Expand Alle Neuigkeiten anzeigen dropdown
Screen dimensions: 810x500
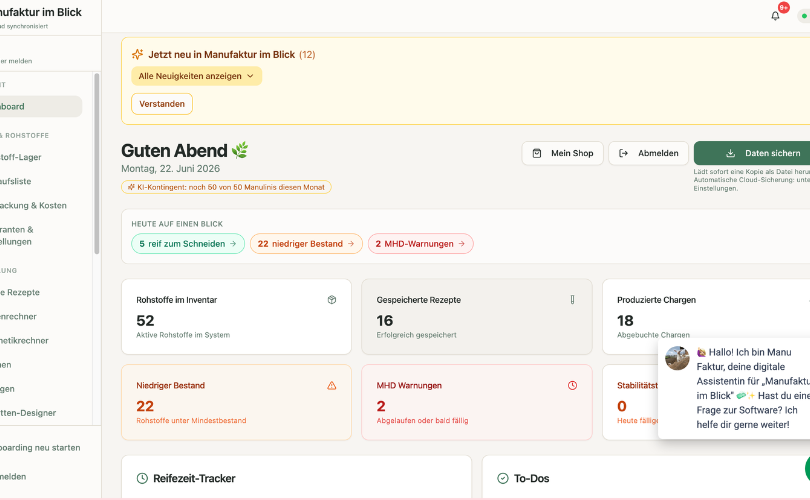pos(196,76)
